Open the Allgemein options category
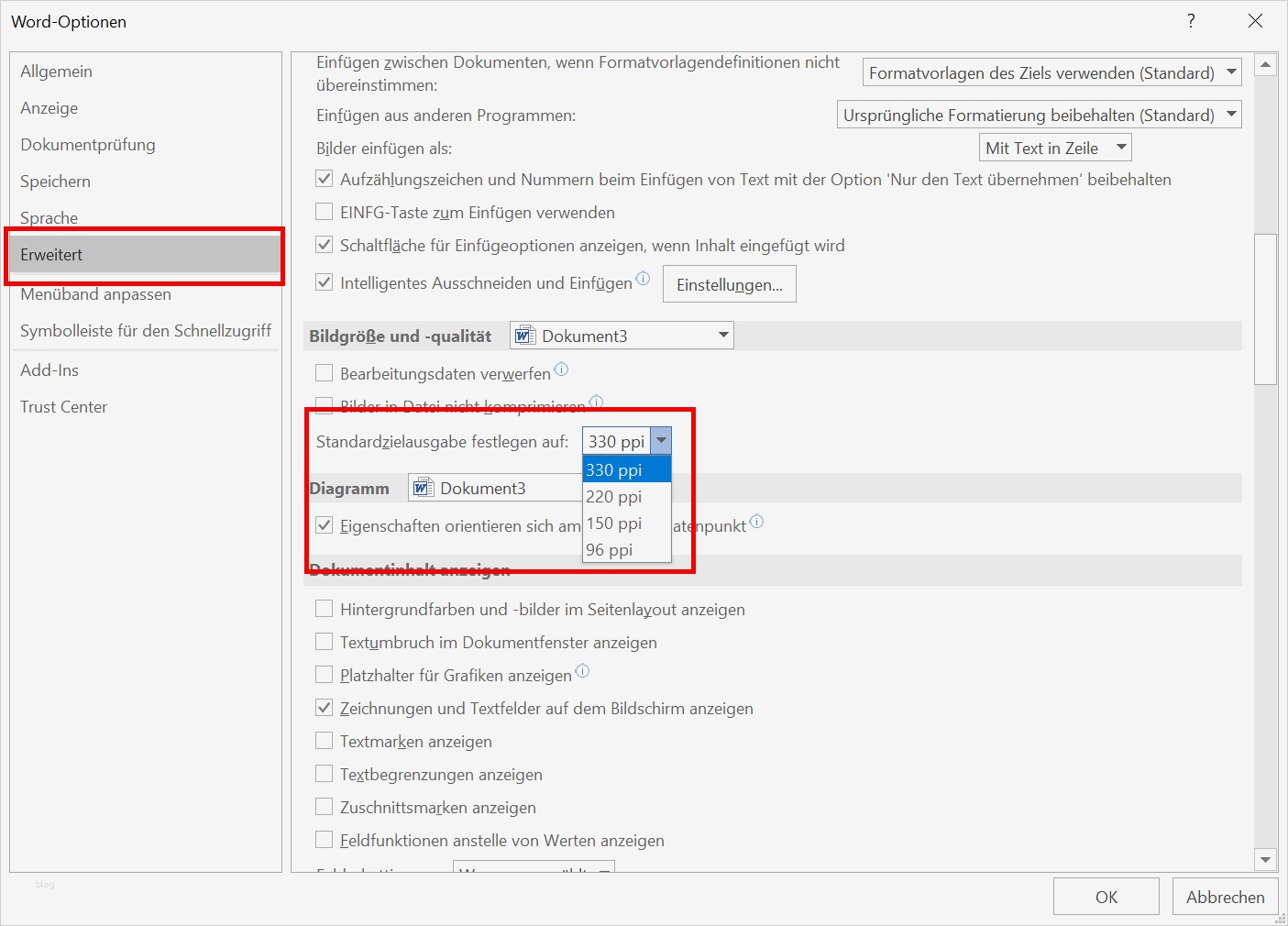Viewport: 1288px width, 926px height. click(x=146, y=72)
